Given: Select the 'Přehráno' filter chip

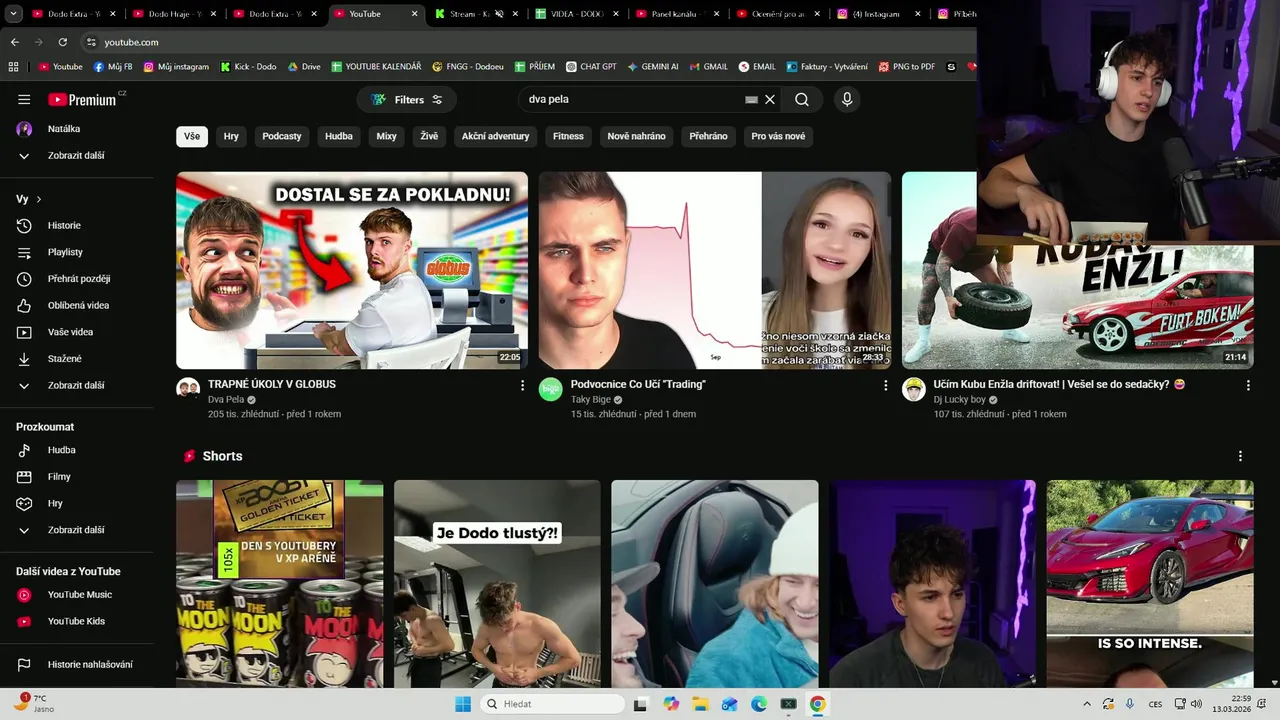Looking at the screenshot, I should 708,136.
